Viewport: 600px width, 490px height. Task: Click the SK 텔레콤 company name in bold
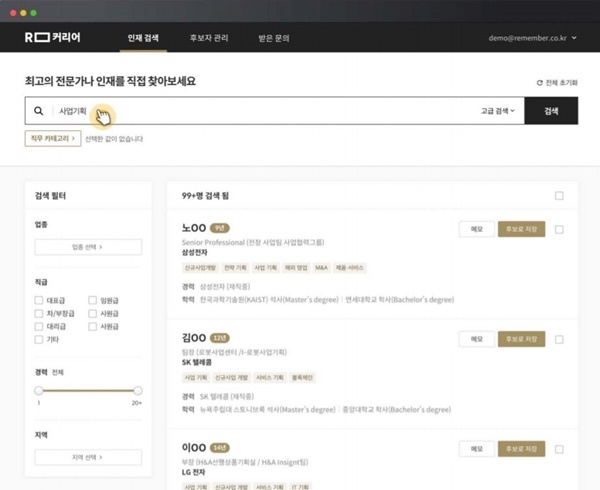click(x=197, y=362)
